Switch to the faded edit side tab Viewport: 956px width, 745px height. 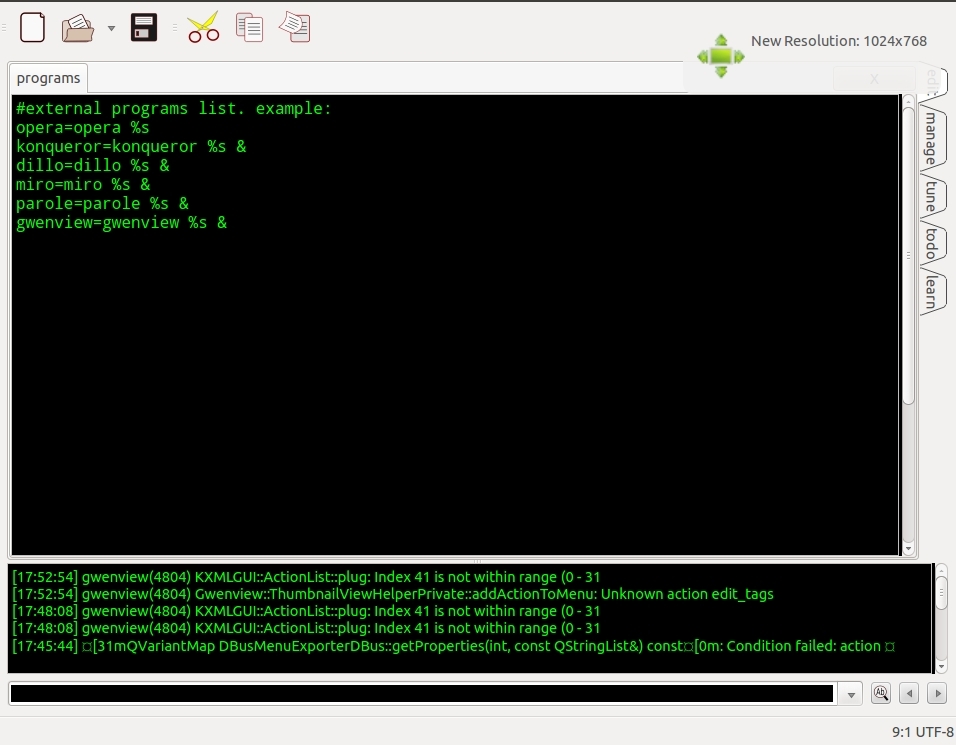coord(932,82)
